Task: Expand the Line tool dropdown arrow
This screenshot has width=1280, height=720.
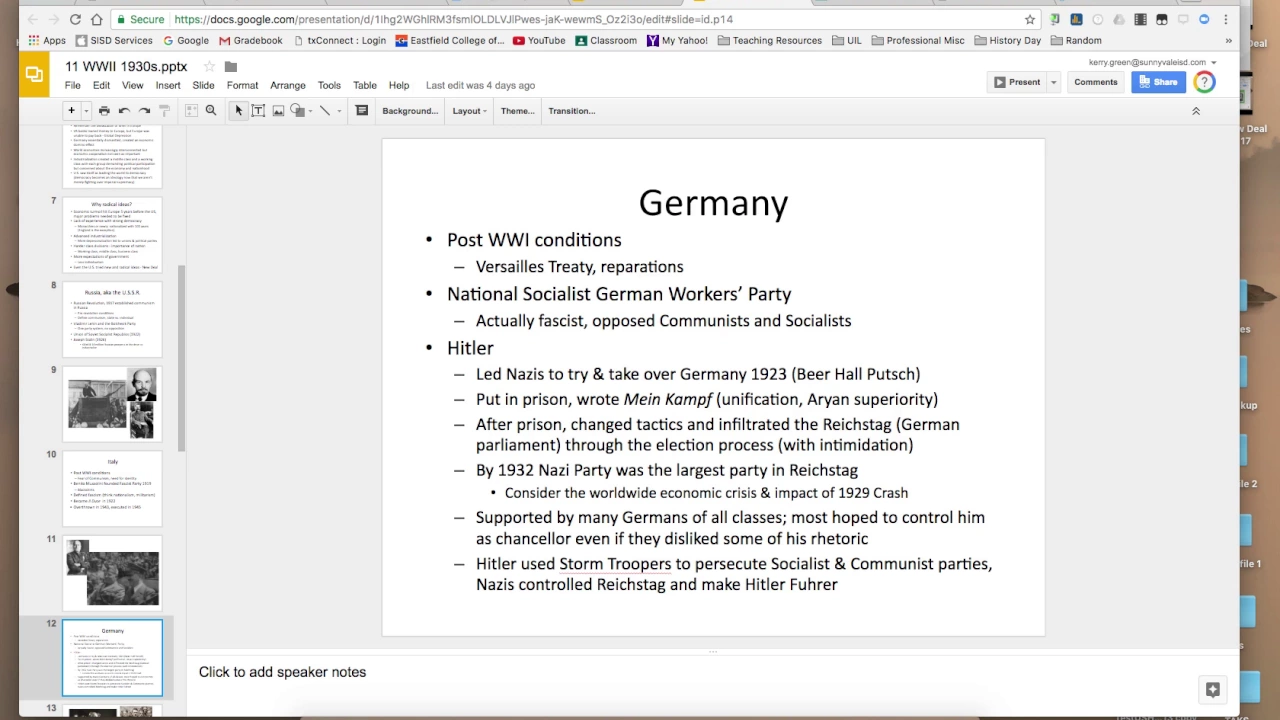Action: (x=338, y=111)
